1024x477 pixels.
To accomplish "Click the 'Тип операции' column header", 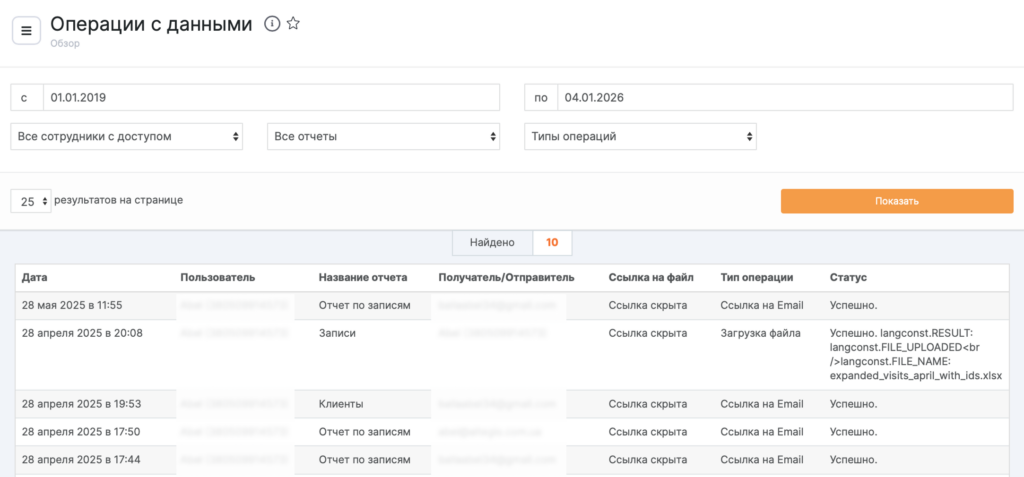I will tap(756, 277).
